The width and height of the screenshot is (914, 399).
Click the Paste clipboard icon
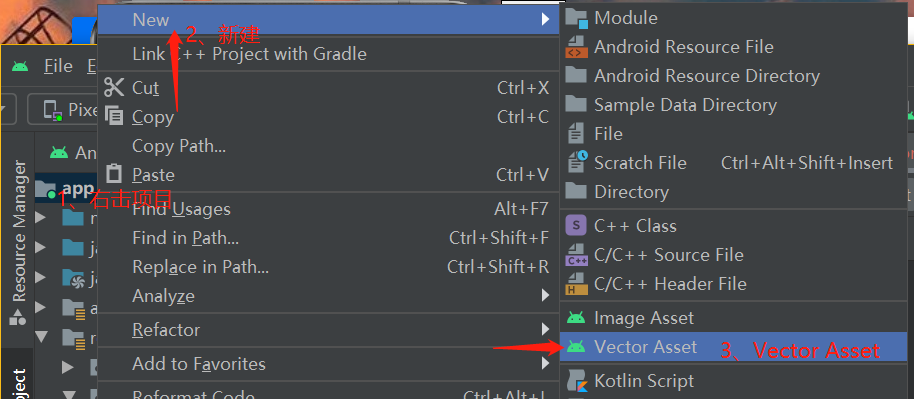coord(114,174)
